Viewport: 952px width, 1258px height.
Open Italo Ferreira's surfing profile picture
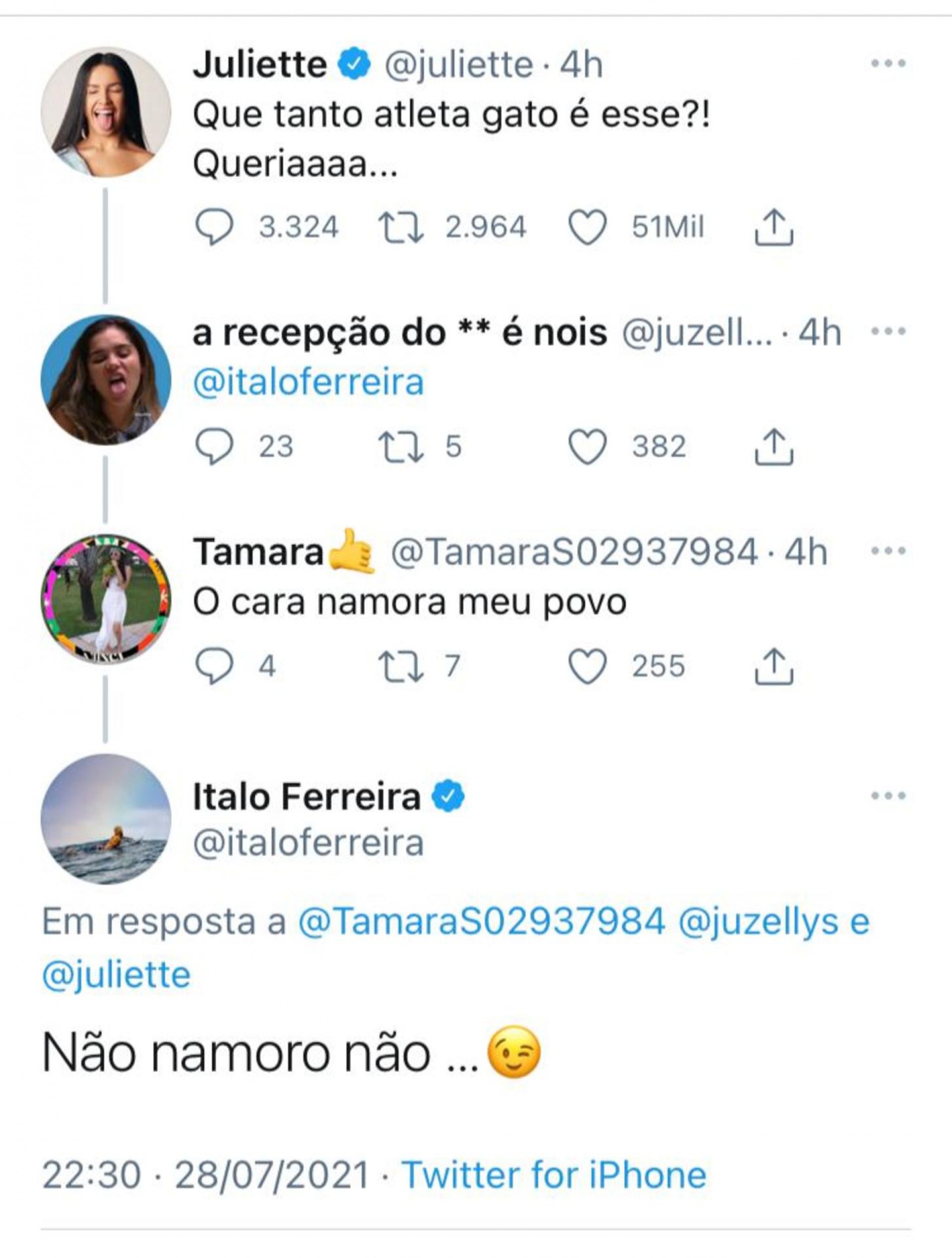point(106,819)
